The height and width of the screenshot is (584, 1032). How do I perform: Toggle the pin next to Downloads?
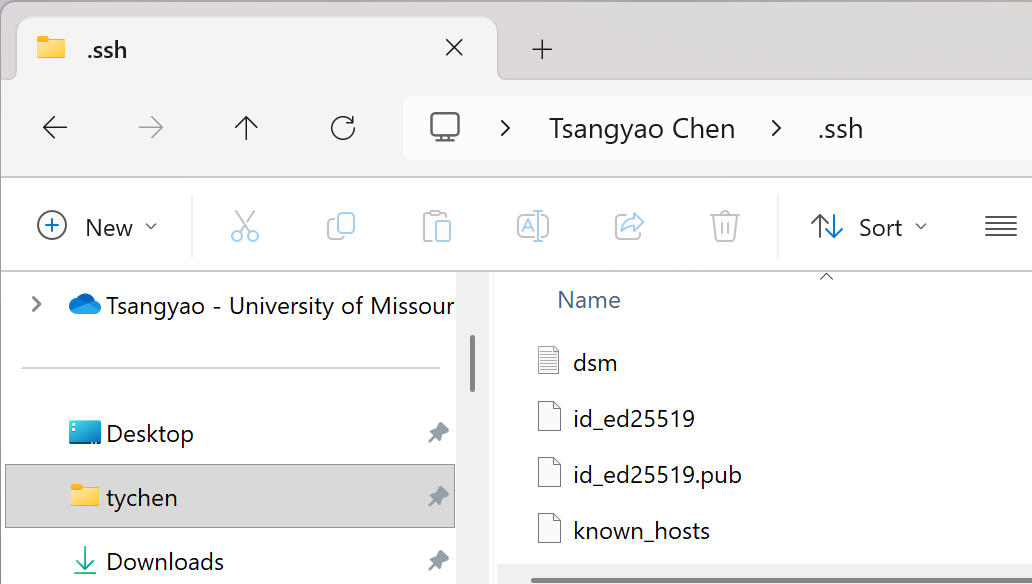[438, 561]
